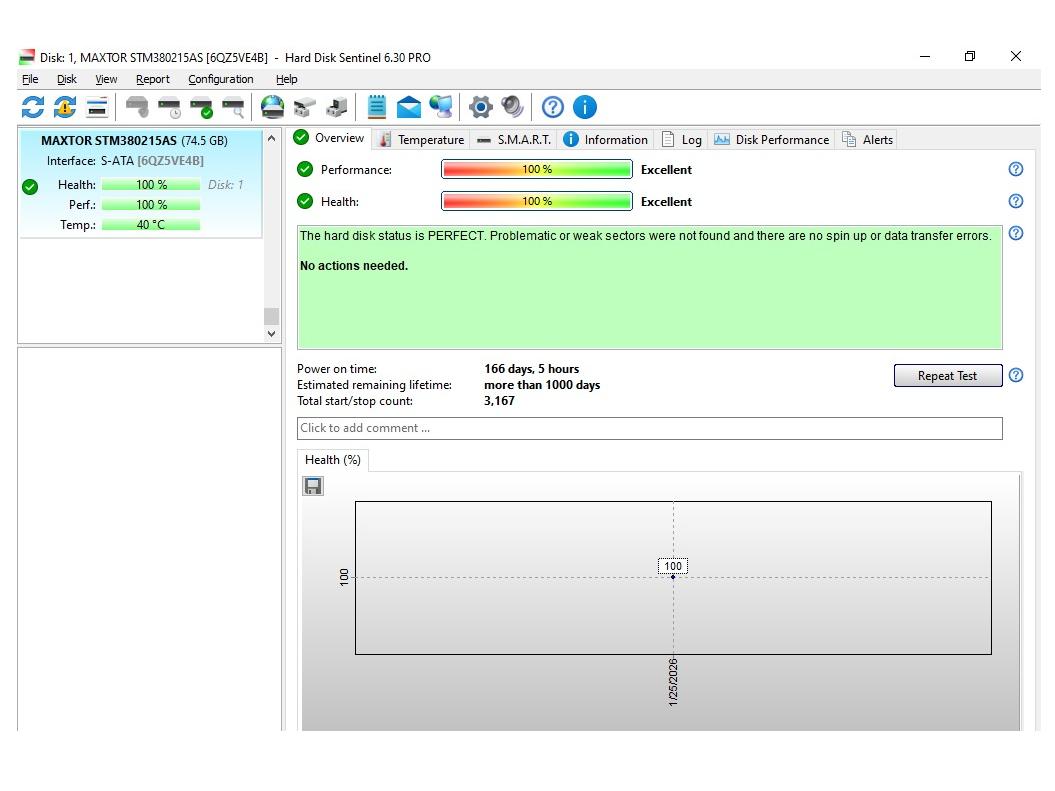
Task: Switch to the Temperature tab
Action: (x=421, y=140)
